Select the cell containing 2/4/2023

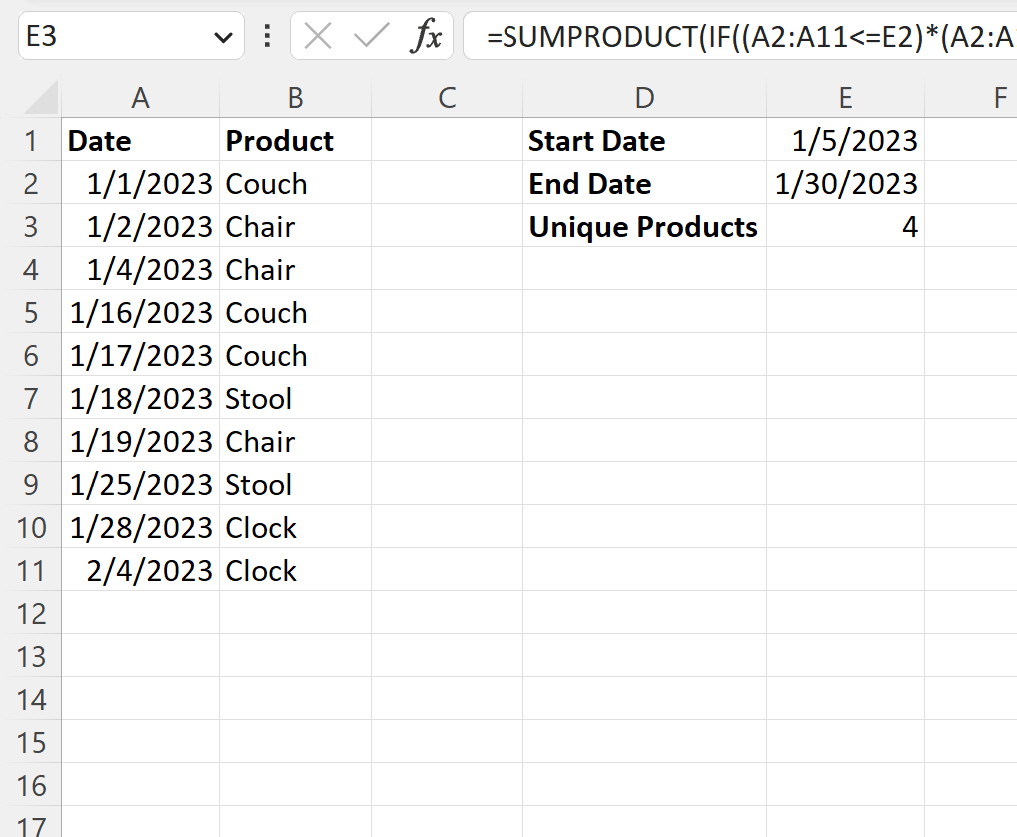point(140,571)
